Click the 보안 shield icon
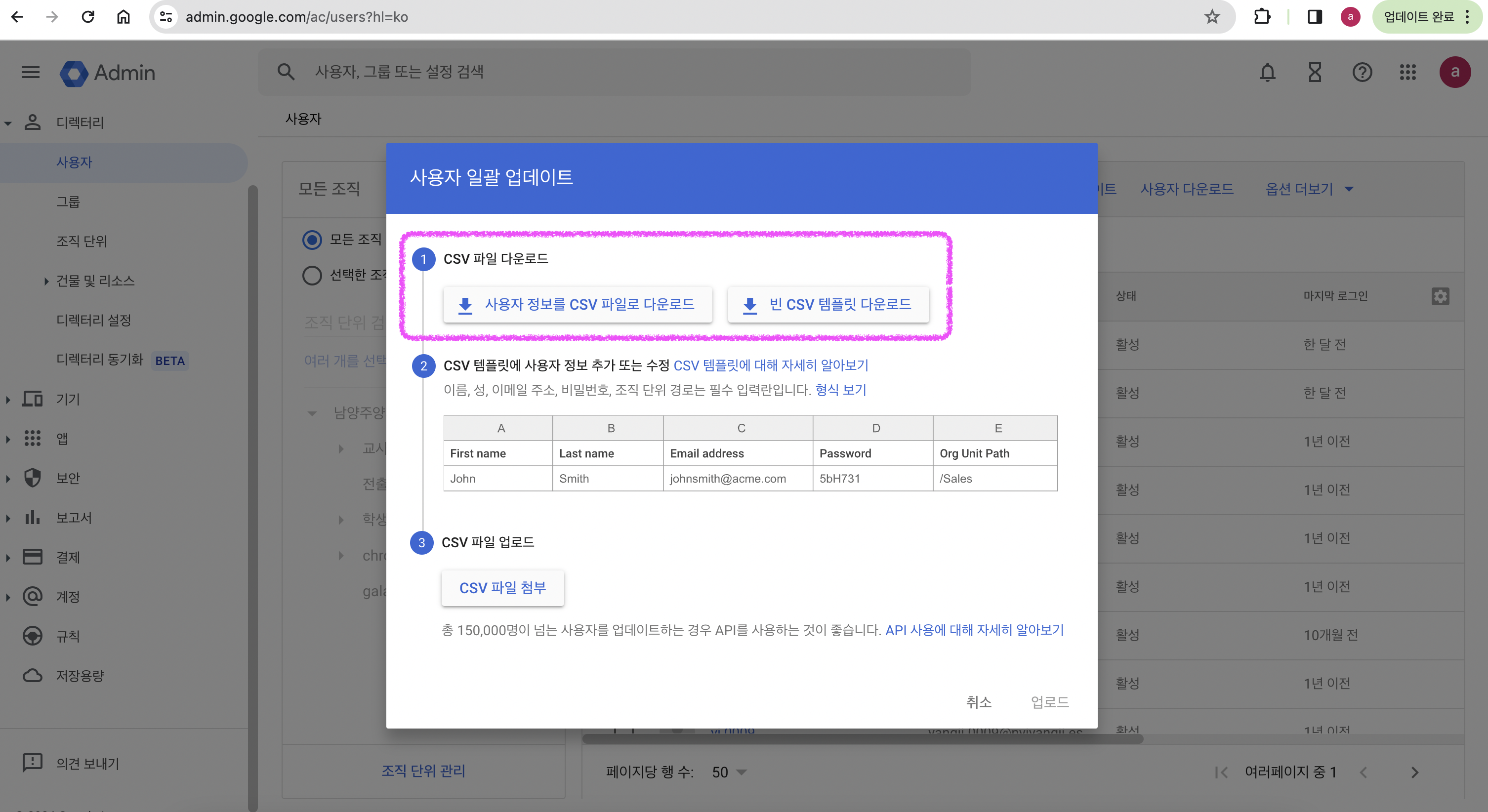 pyautogui.click(x=32, y=478)
